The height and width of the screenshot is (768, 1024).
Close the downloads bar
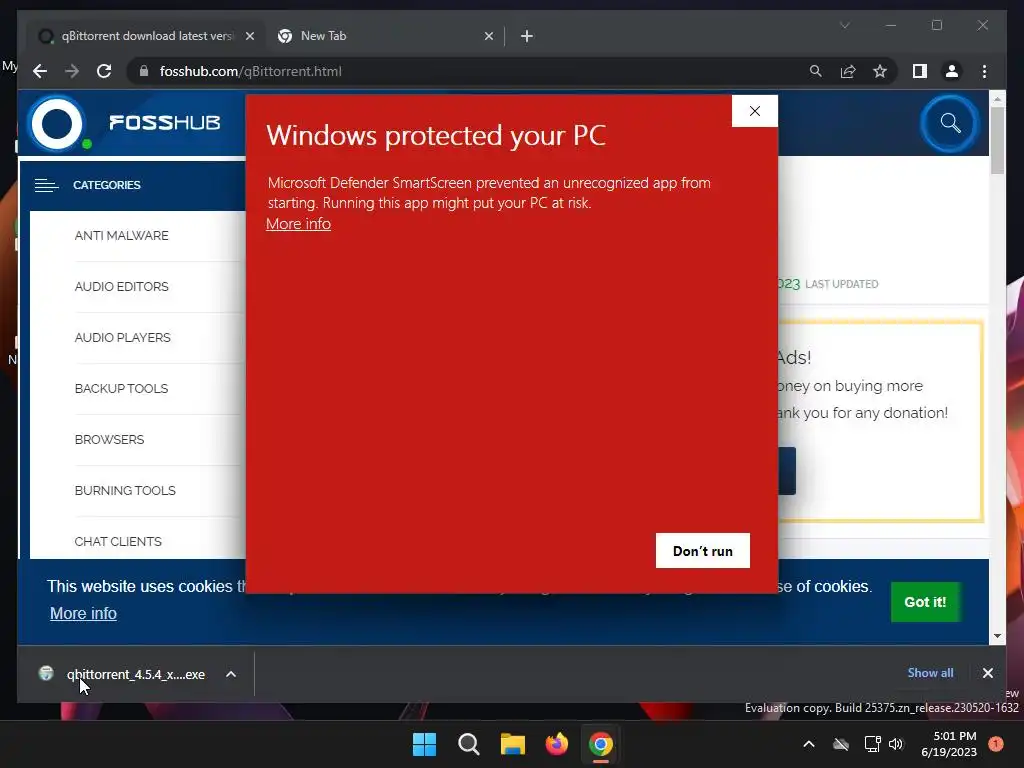[987, 673]
